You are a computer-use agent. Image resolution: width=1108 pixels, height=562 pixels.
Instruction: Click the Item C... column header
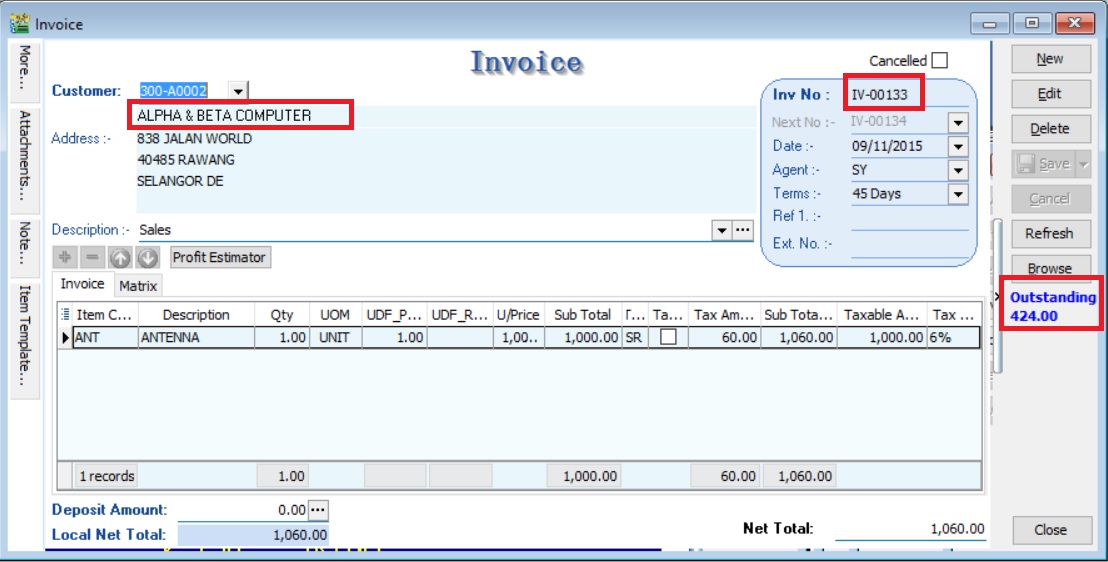pos(105,315)
